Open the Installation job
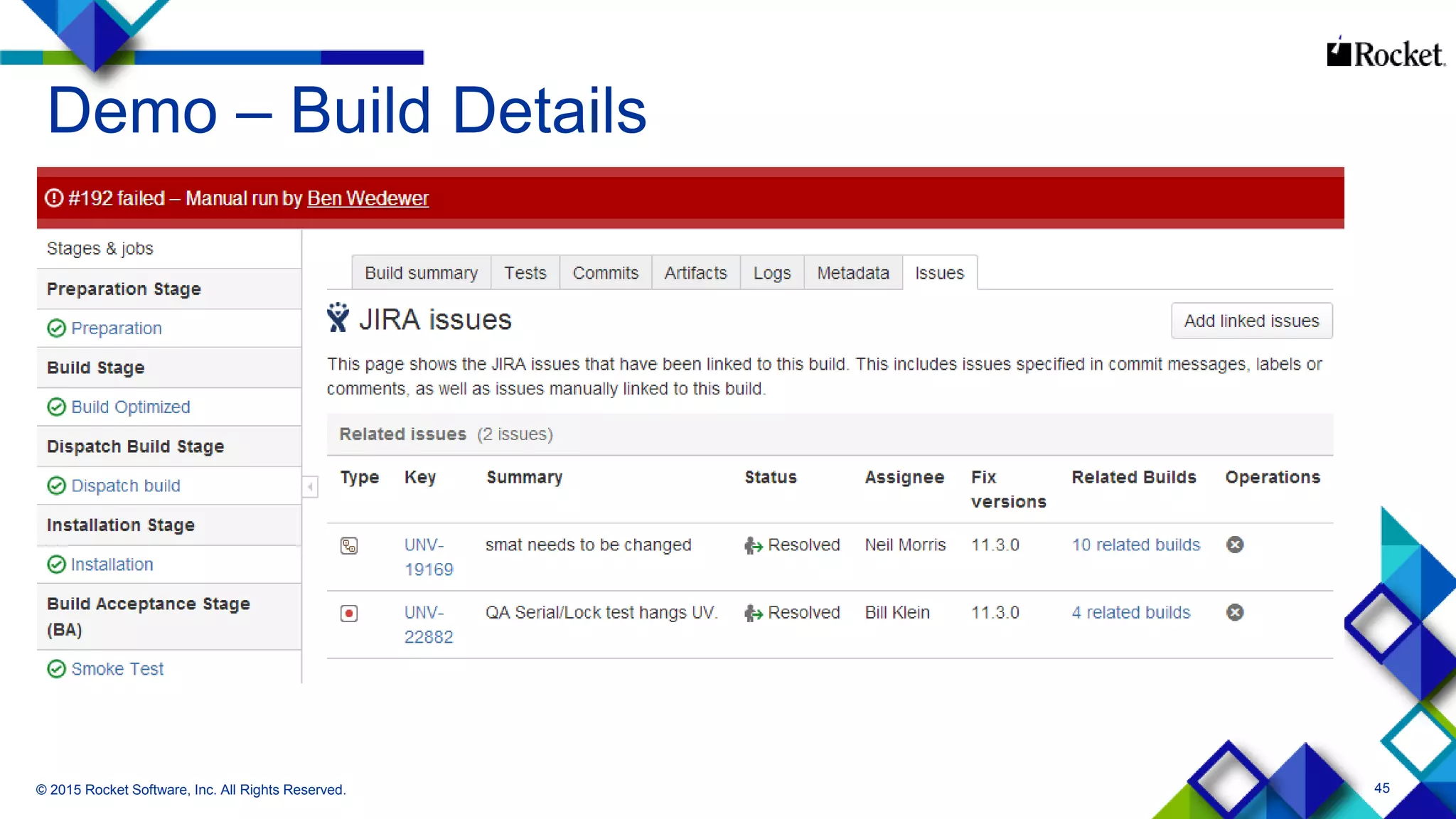 point(112,564)
